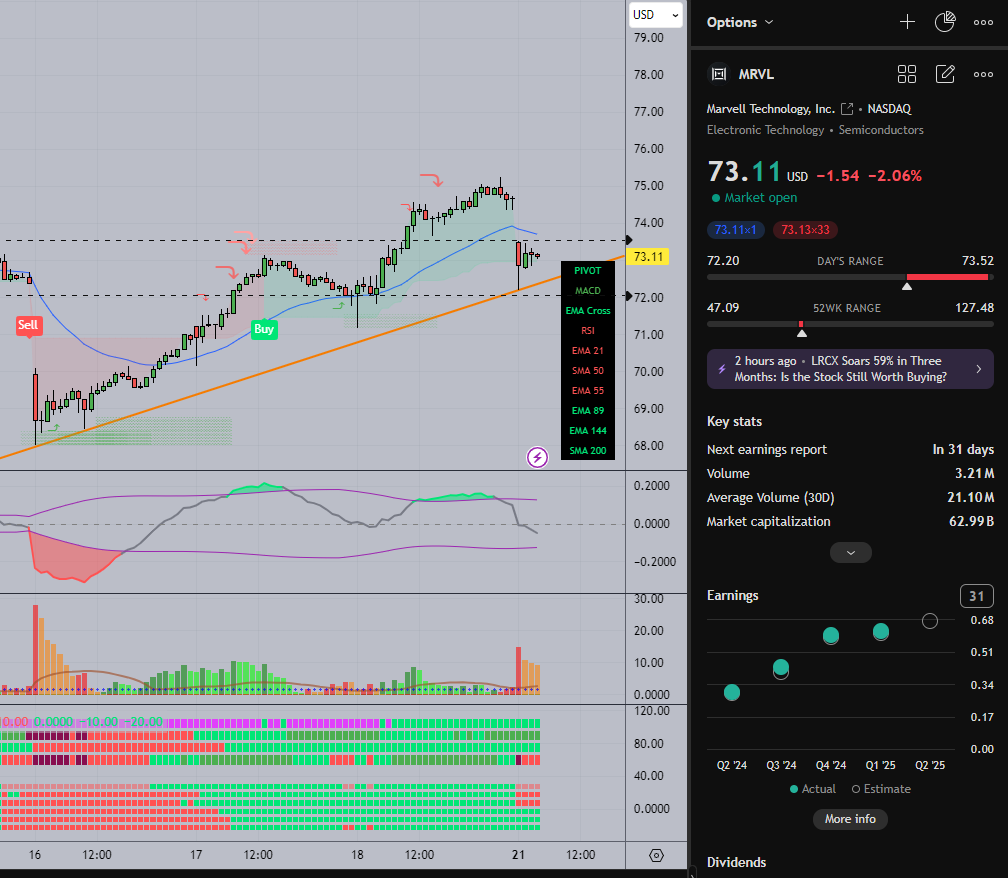The image size is (1008, 878).
Task: Open the note edit icon for MRVL
Action: point(945,74)
